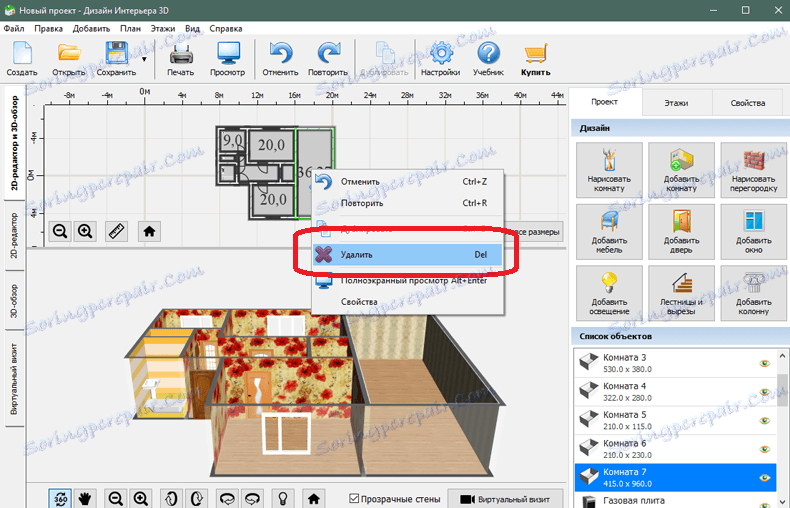Open Настройки settings gear

tap(440, 58)
